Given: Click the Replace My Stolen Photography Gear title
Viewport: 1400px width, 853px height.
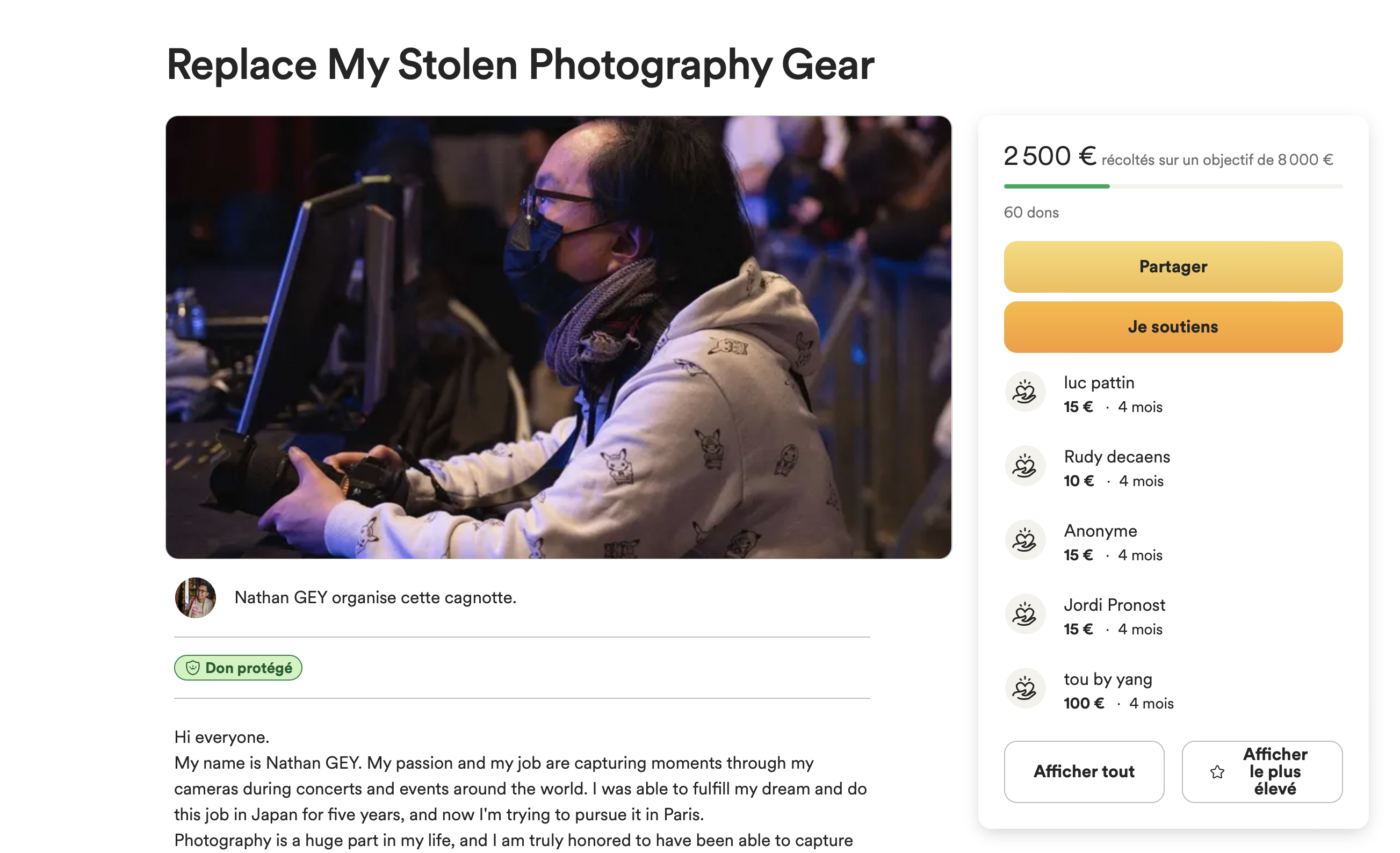Looking at the screenshot, I should [520, 65].
